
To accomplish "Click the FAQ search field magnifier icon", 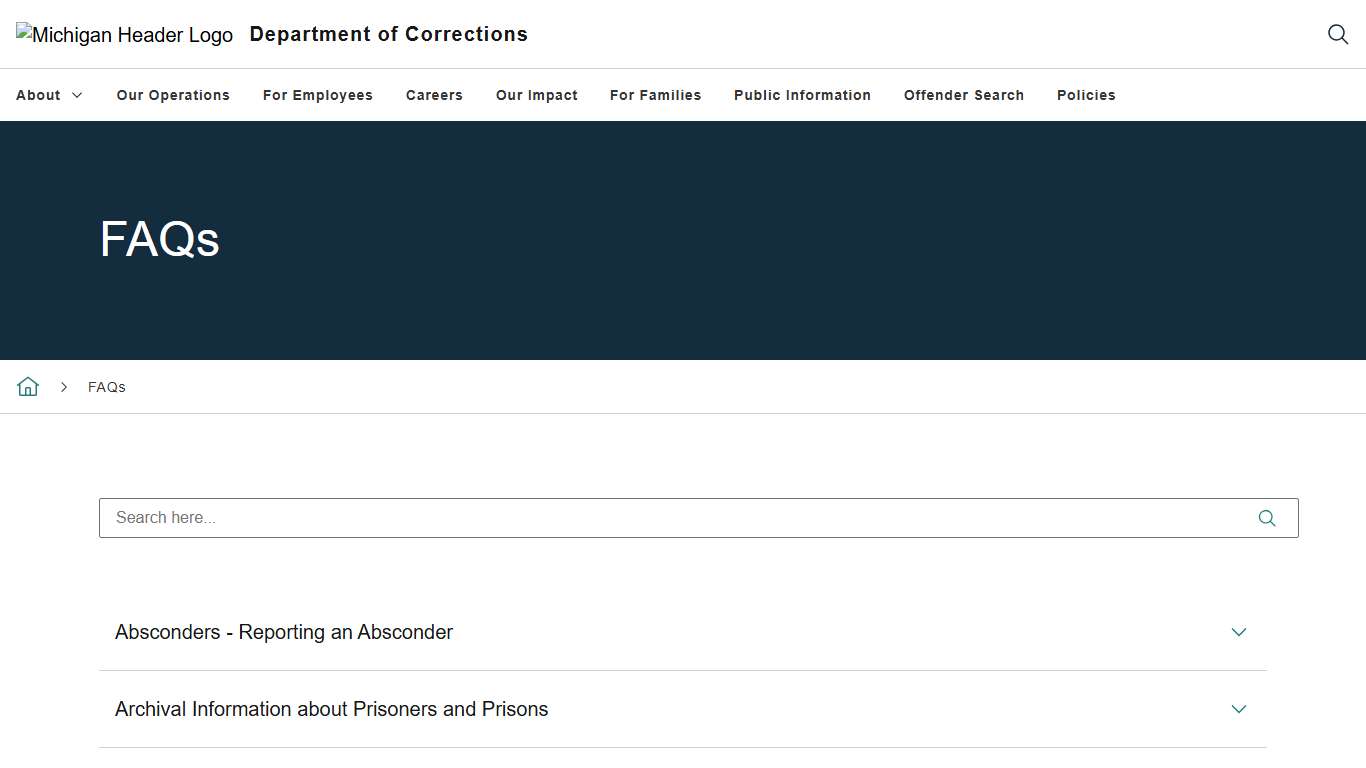I will click(1267, 518).
